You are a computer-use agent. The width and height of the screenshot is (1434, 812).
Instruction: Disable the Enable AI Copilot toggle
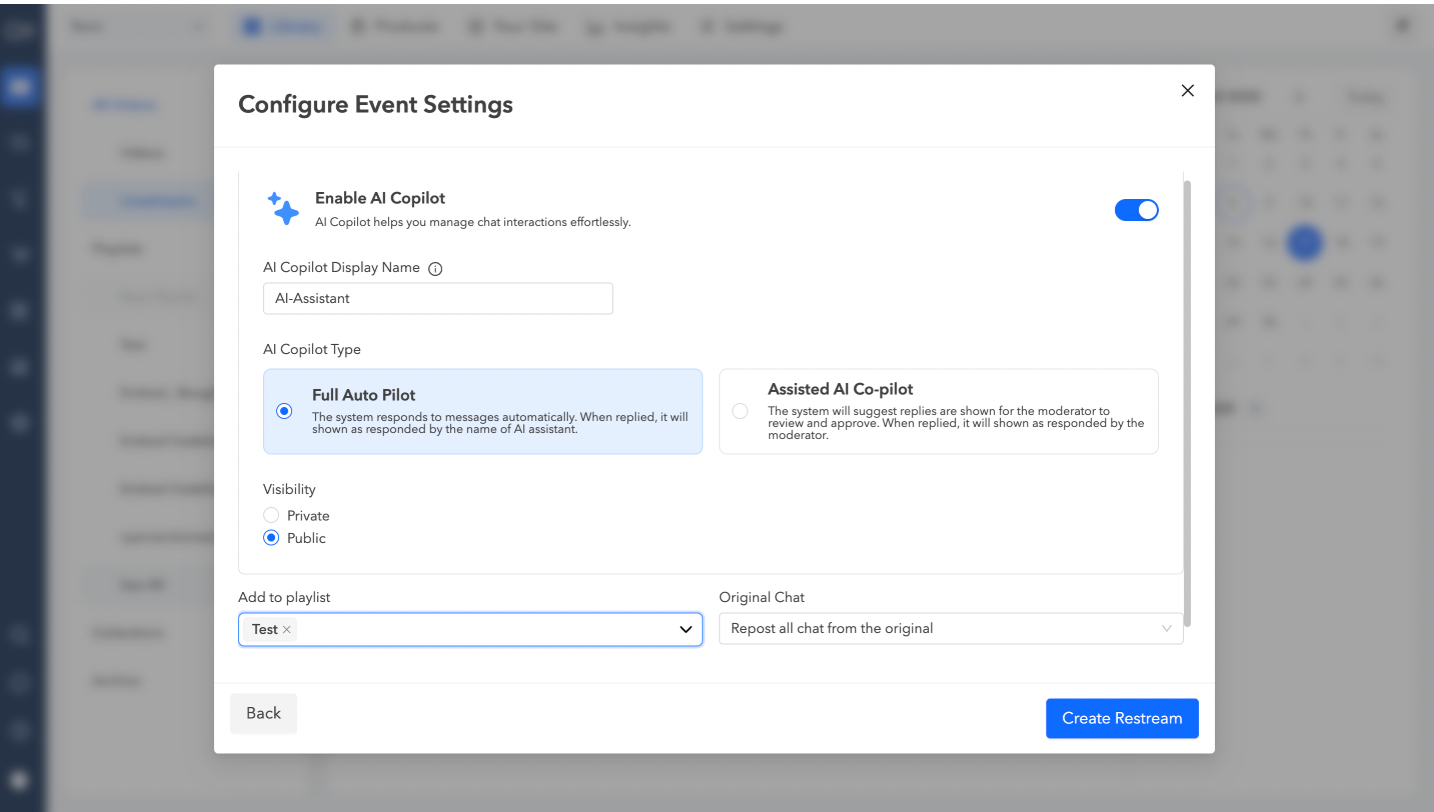pyautogui.click(x=1136, y=210)
